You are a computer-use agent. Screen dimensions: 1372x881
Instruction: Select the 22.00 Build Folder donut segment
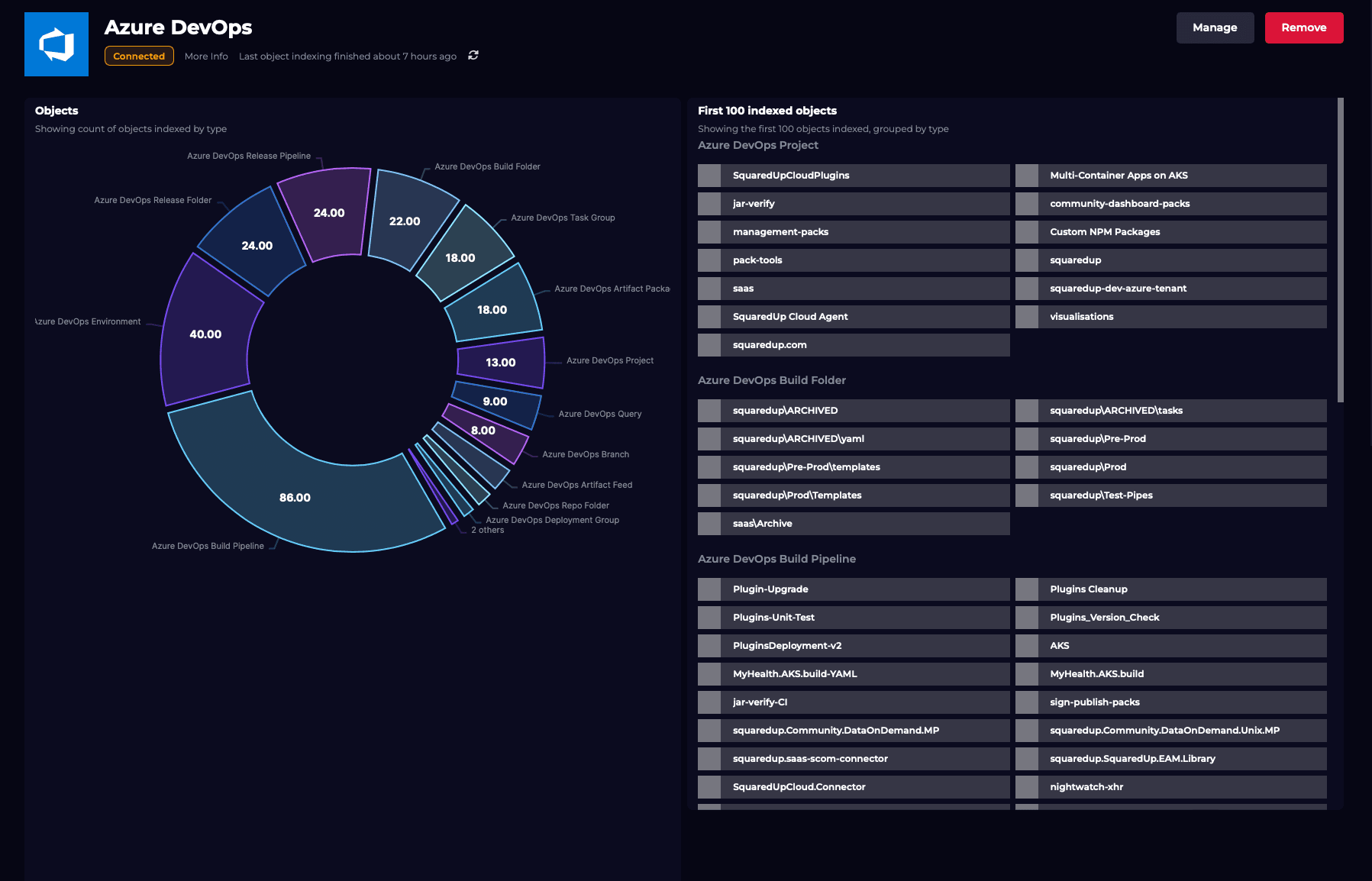coord(405,221)
